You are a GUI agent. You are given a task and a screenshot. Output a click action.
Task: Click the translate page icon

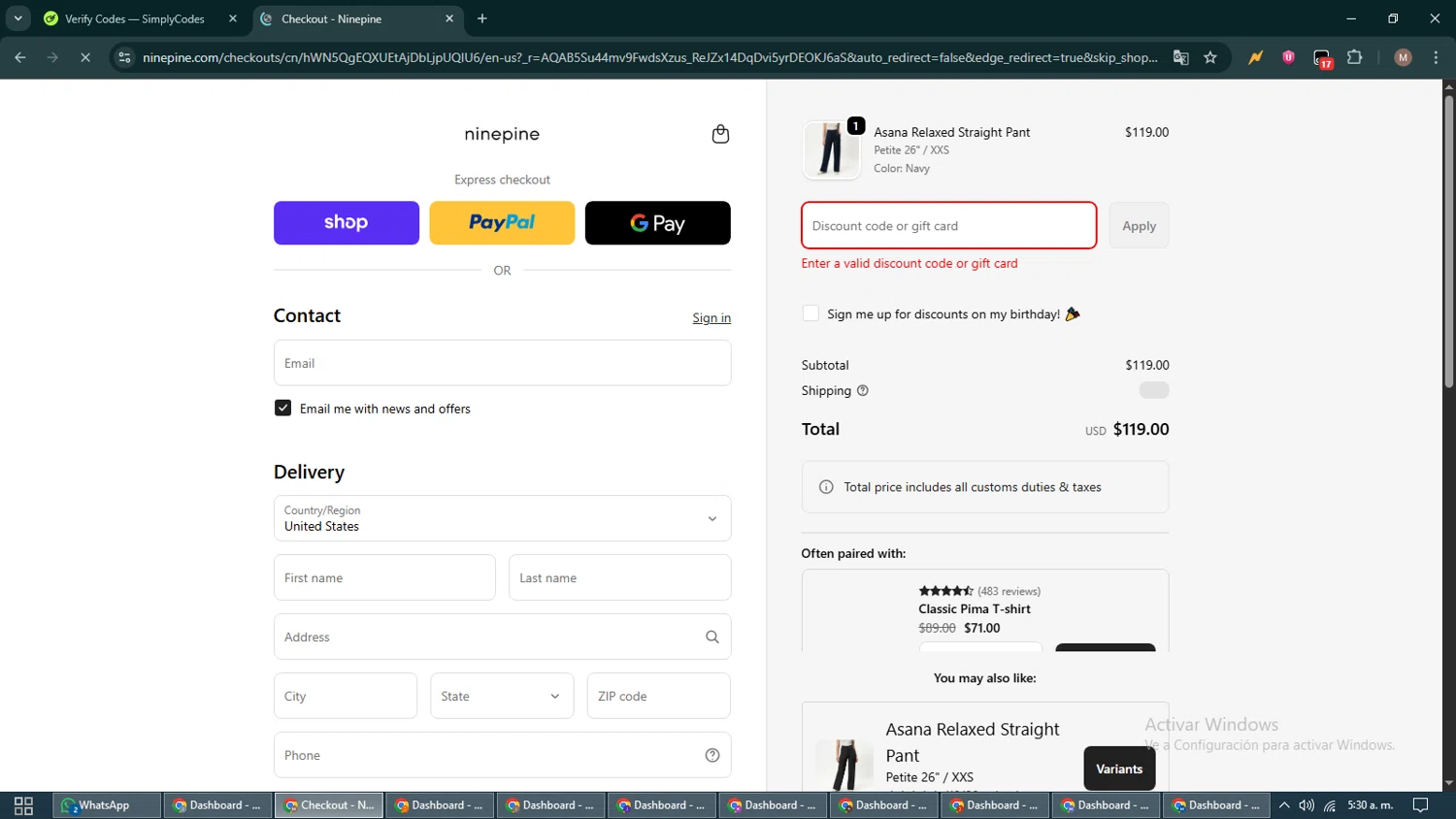[1181, 57]
